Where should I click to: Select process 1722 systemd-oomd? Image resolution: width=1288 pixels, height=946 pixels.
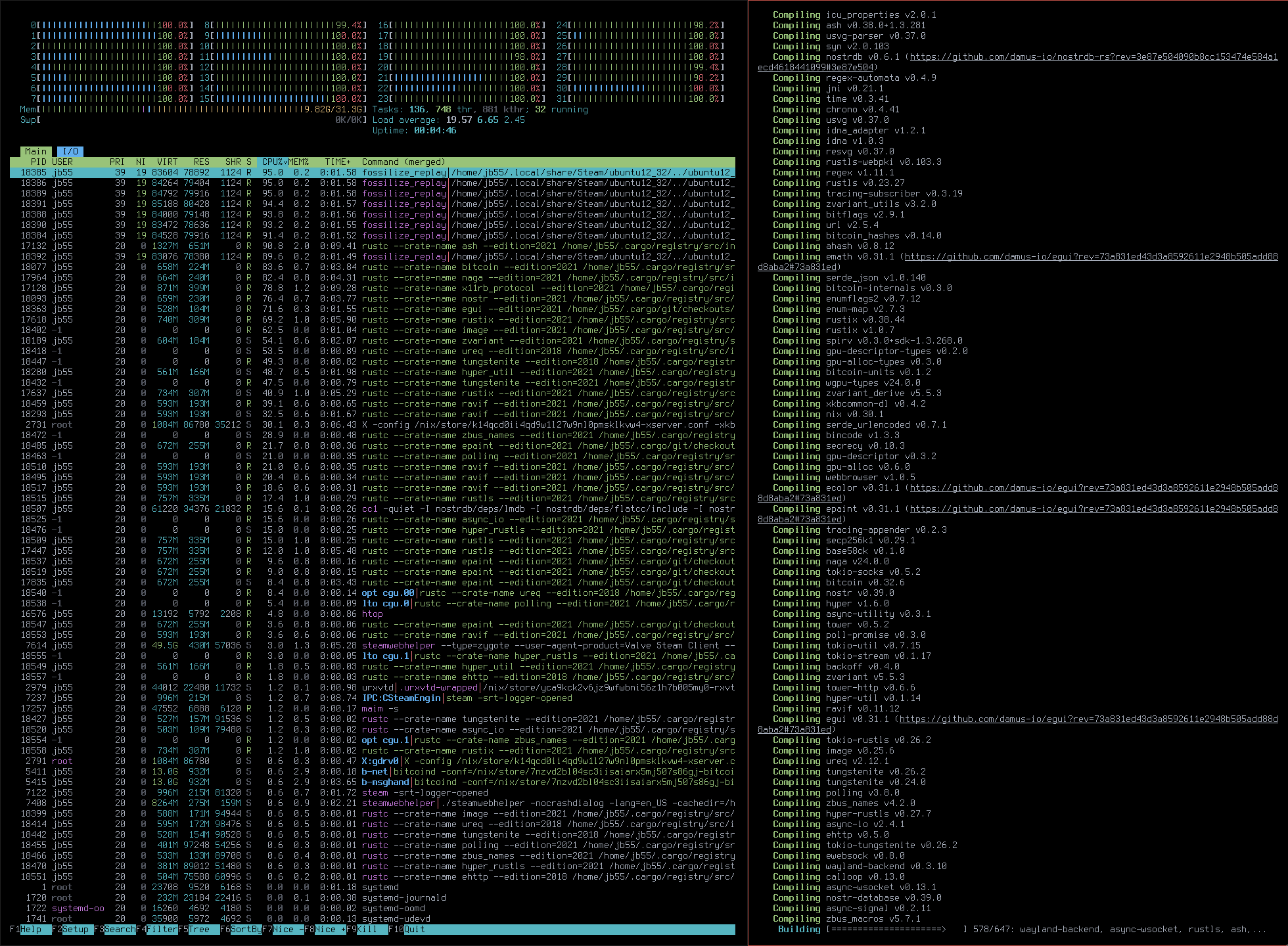tap(373, 908)
